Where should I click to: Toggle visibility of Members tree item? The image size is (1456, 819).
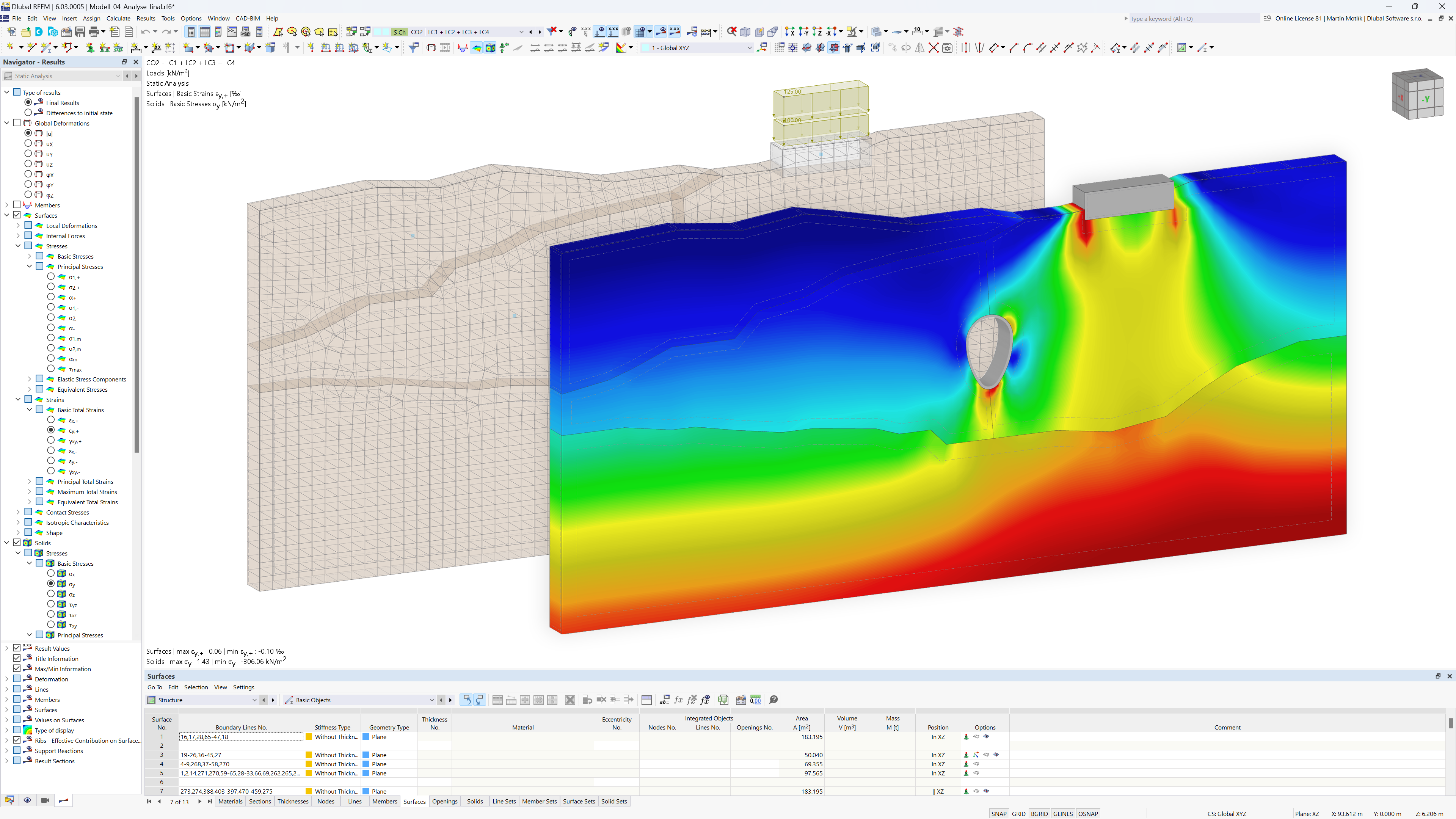click(x=18, y=205)
